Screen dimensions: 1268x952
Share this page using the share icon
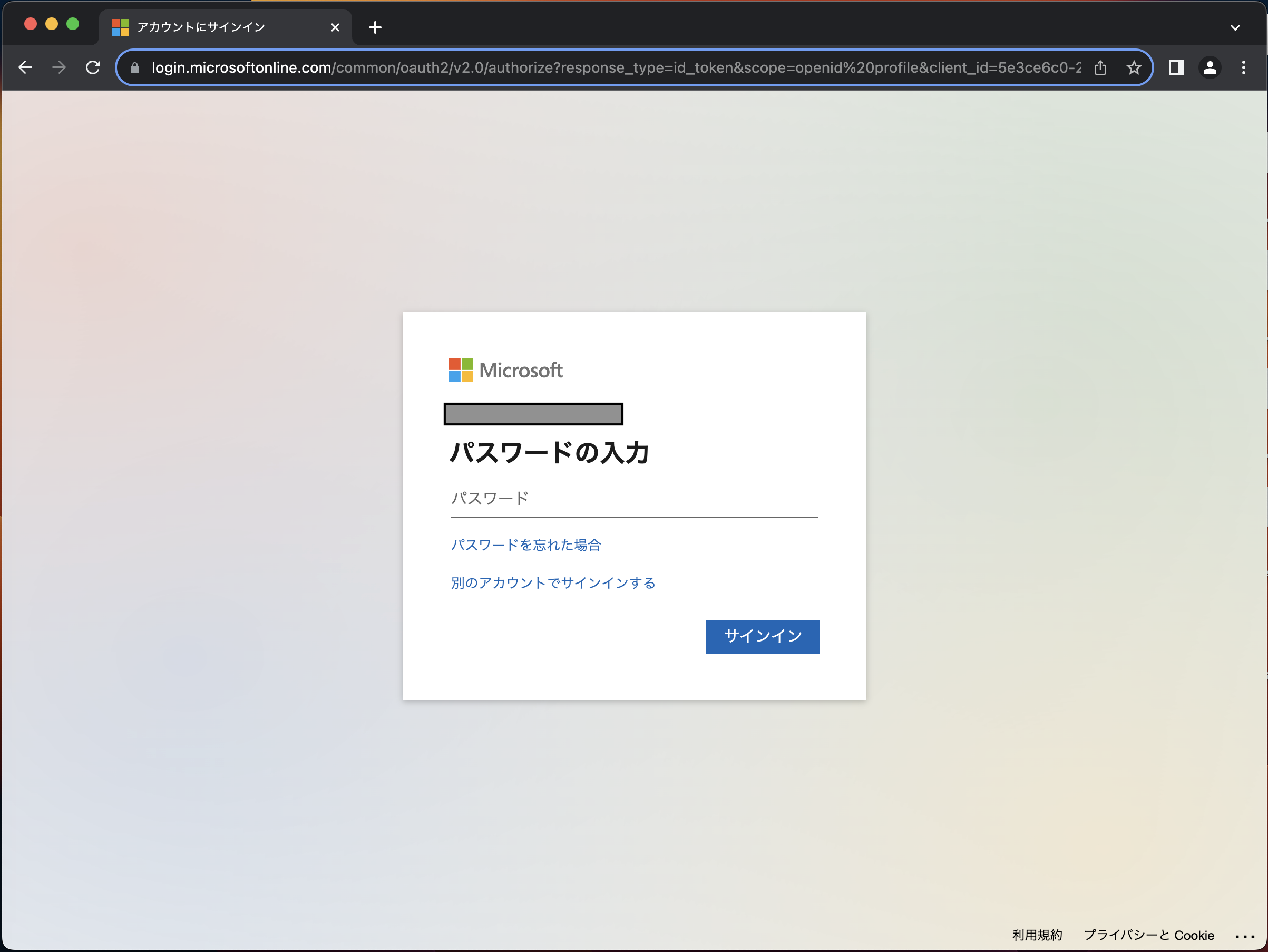[1100, 67]
